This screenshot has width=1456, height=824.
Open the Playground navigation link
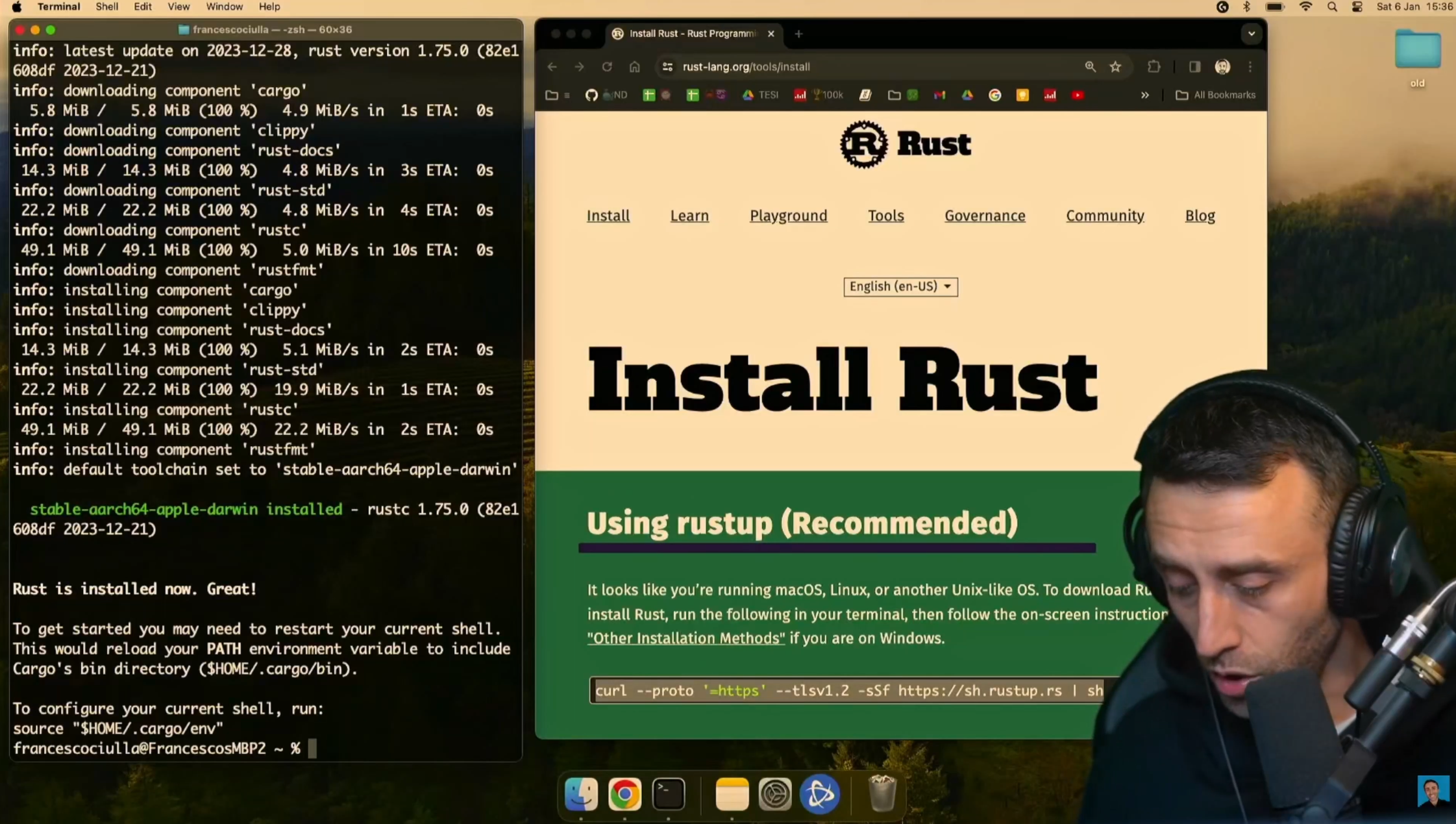[x=787, y=216]
